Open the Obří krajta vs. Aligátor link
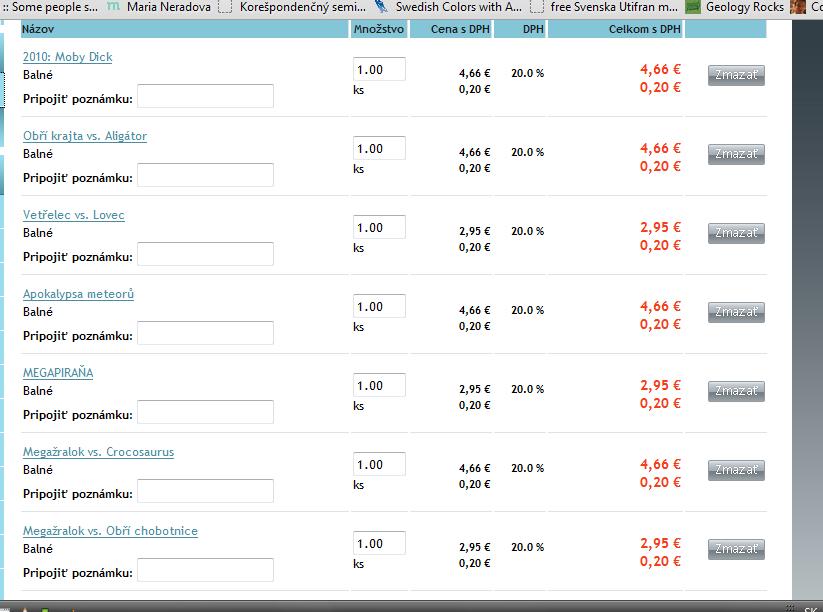The height and width of the screenshot is (612, 823). point(85,136)
